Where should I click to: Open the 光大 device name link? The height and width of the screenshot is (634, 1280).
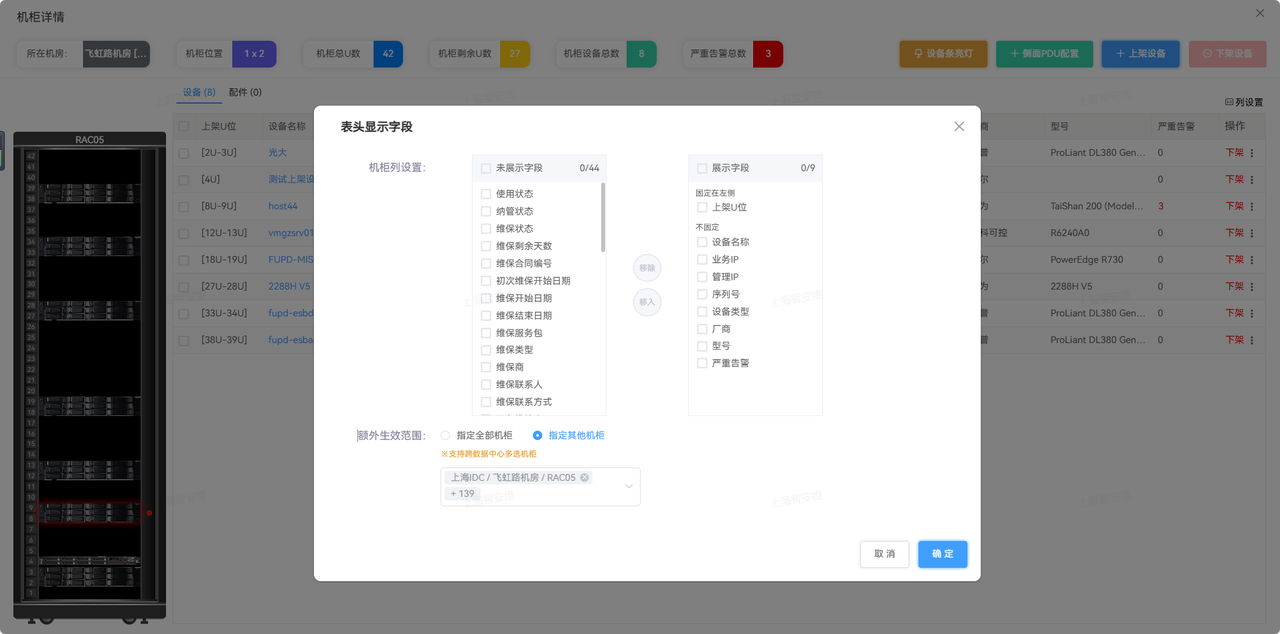(x=277, y=153)
